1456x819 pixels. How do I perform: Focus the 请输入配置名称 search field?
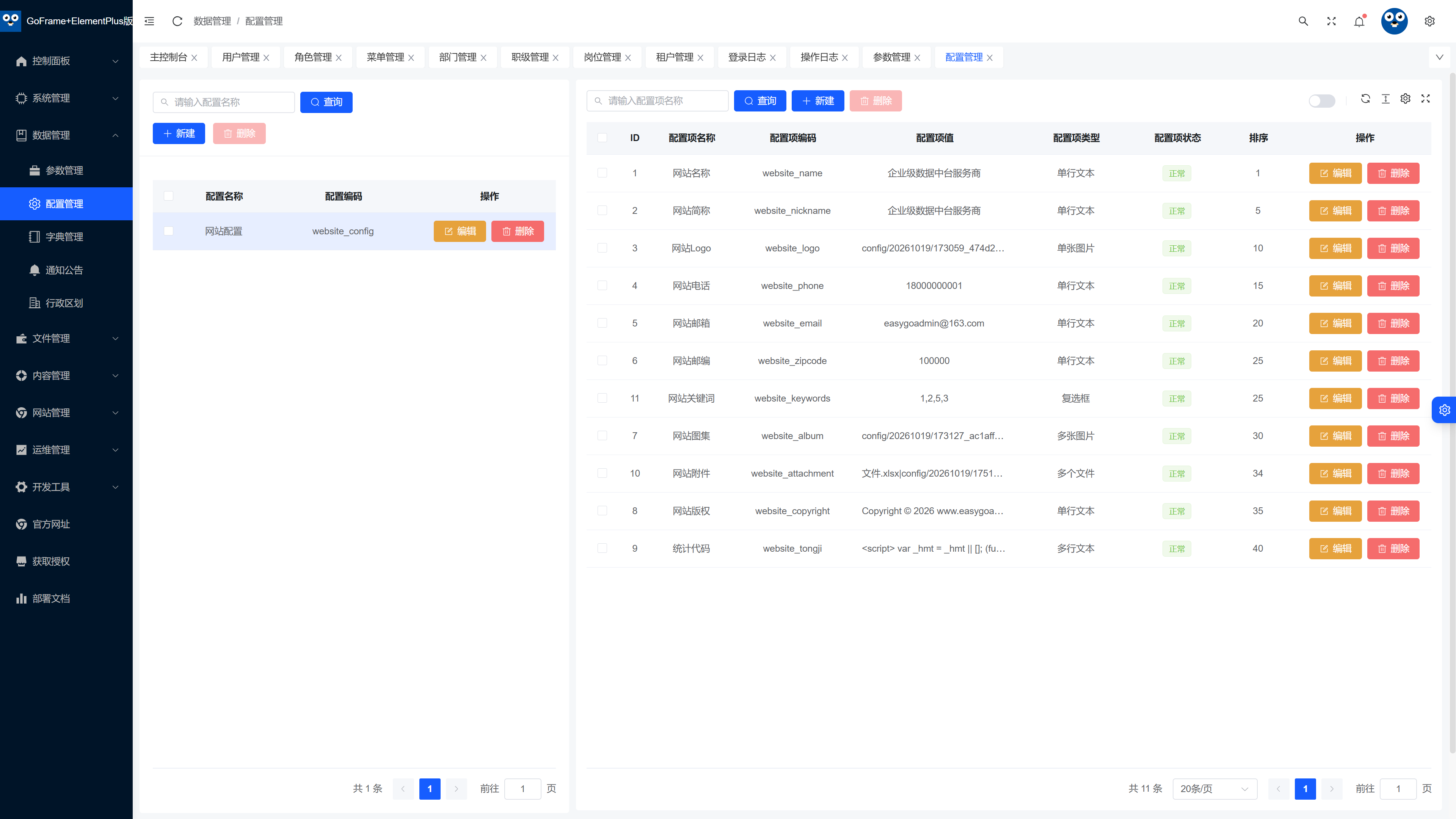[x=223, y=102]
